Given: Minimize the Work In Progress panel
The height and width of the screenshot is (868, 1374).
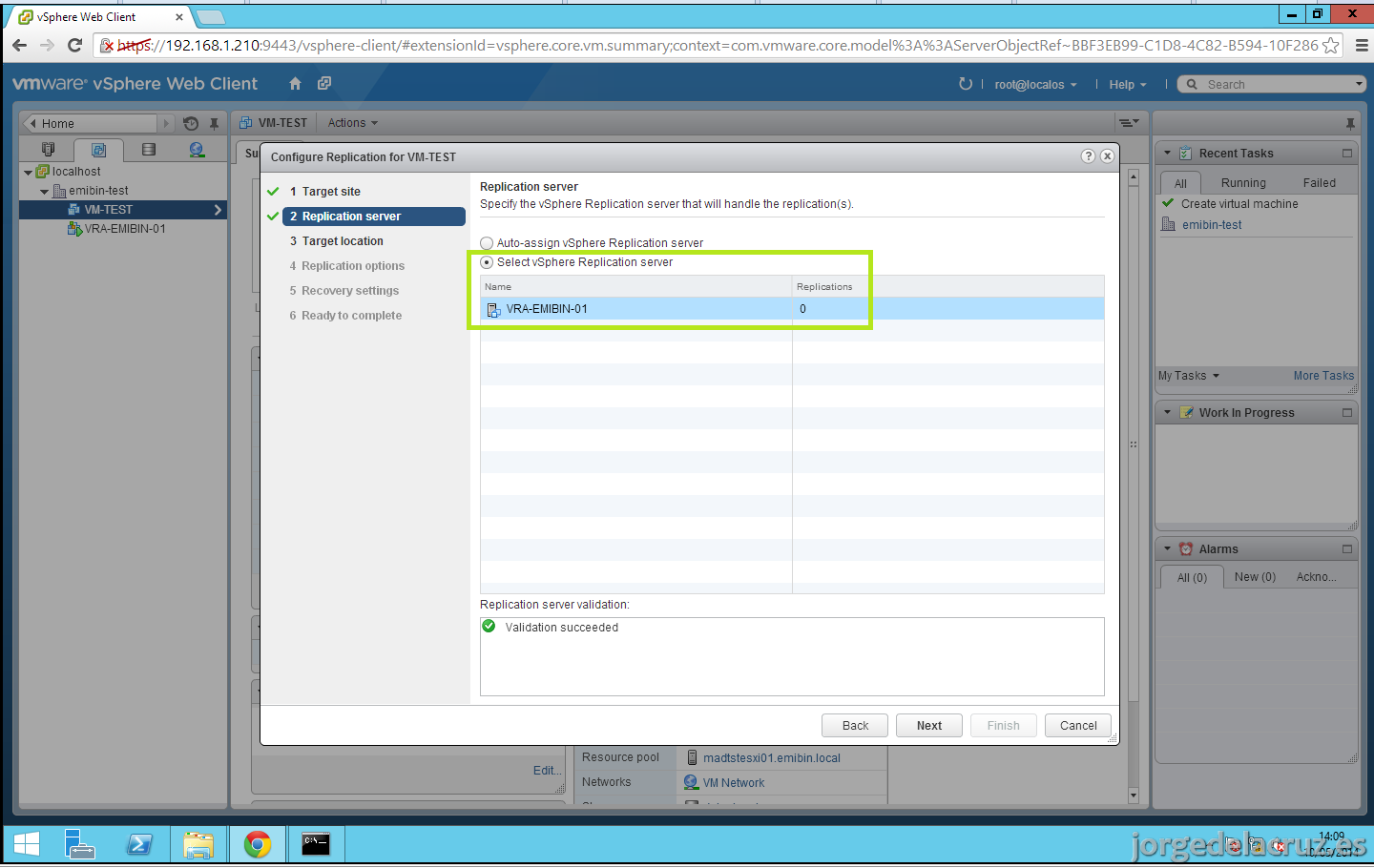Looking at the screenshot, I should click(x=1347, y=413).
